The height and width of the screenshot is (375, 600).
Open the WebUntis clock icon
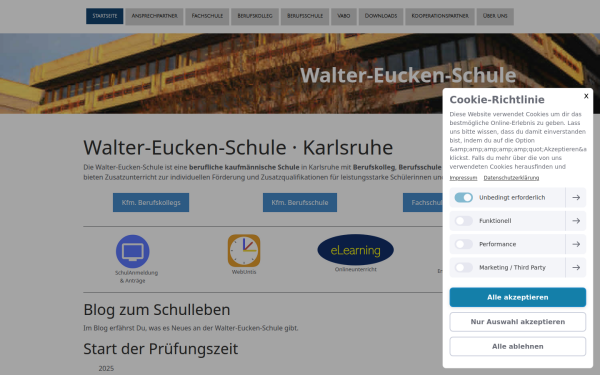pos(244,251)
